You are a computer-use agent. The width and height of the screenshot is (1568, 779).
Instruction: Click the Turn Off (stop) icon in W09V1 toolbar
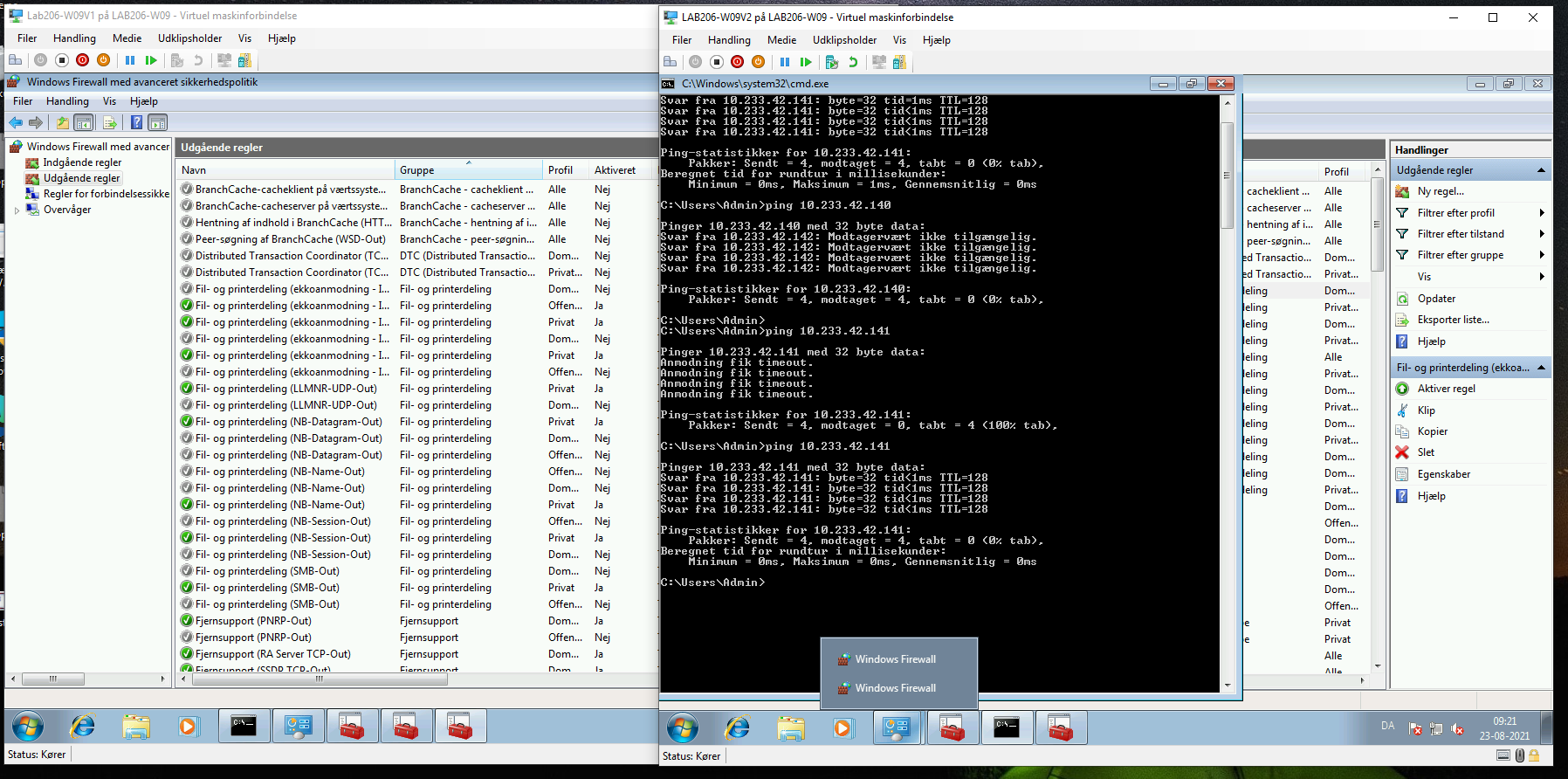click(x=61, y=60)
